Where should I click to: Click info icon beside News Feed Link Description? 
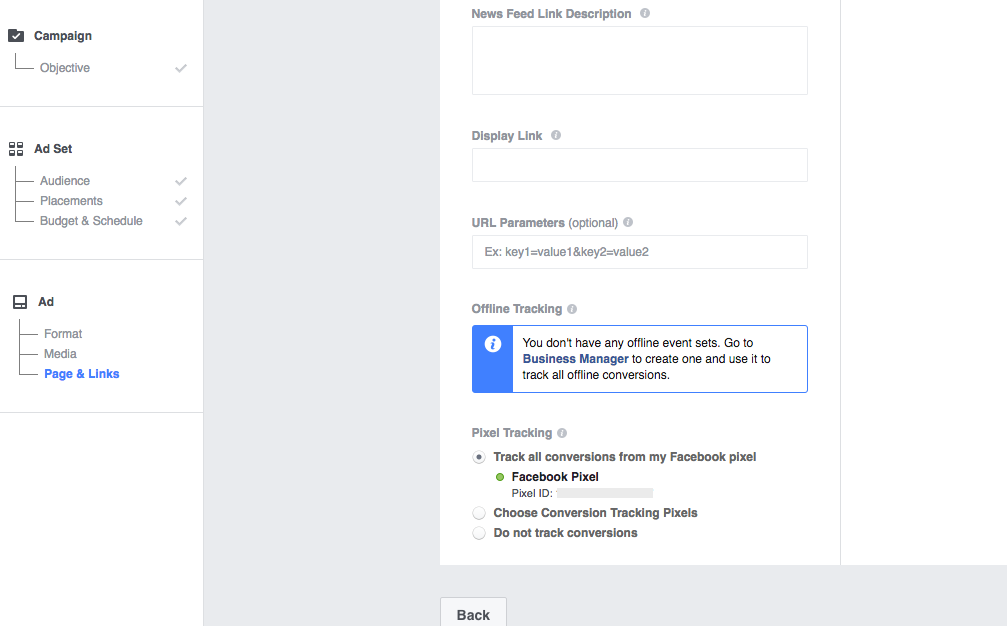(x=645, y=14)
